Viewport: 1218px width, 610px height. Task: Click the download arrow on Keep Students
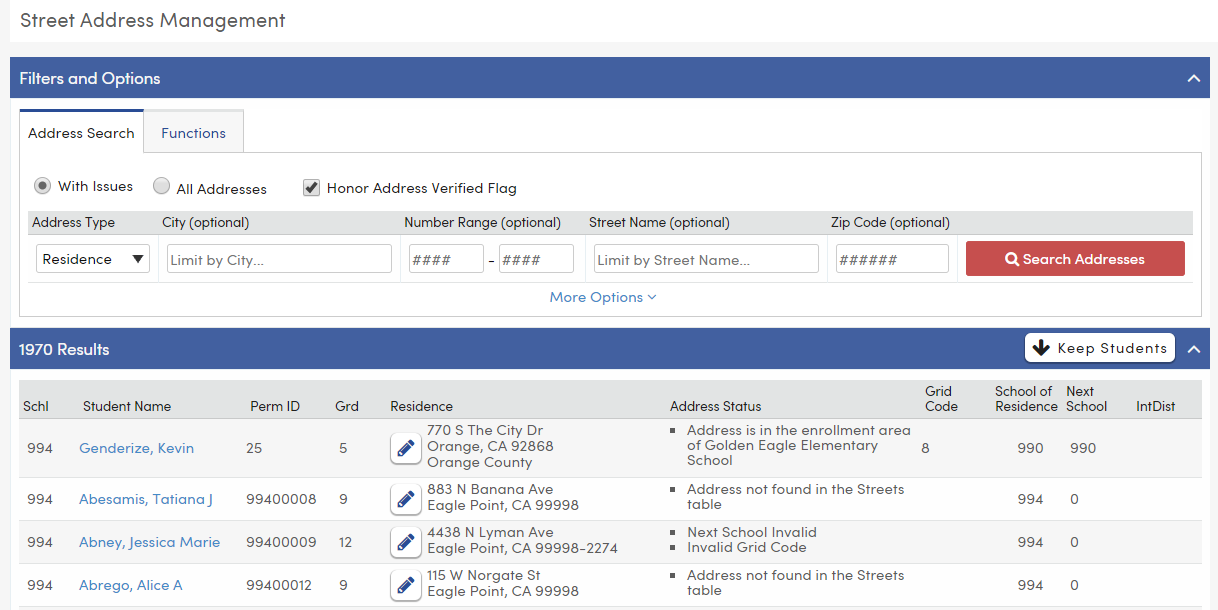click(1042, 348)
